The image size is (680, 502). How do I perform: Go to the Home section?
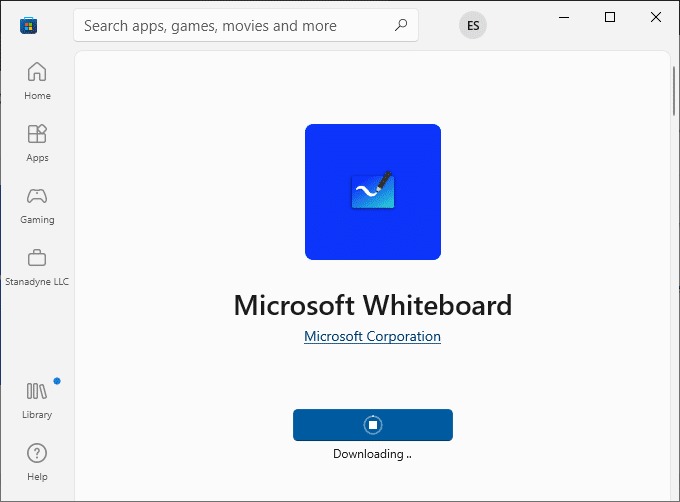pos(37,81)
